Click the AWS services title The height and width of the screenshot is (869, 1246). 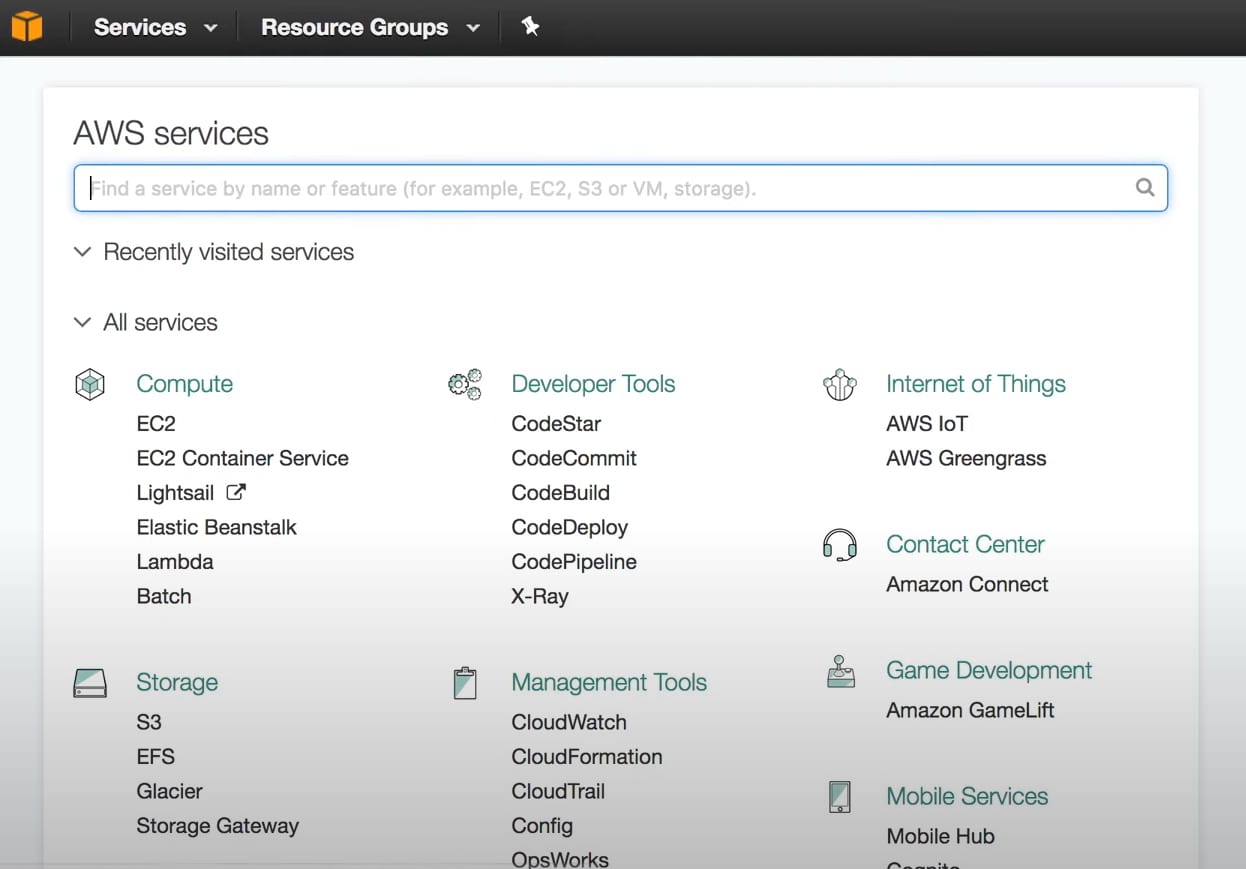pyautogui.click(x=171, y=133)
